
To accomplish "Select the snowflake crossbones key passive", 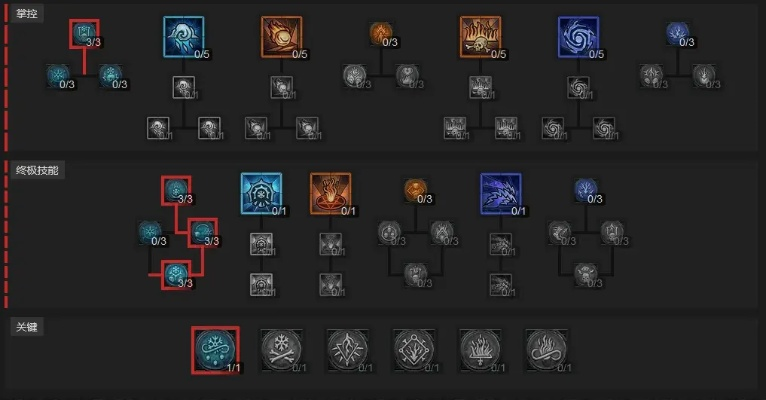I will pos(281,350).
